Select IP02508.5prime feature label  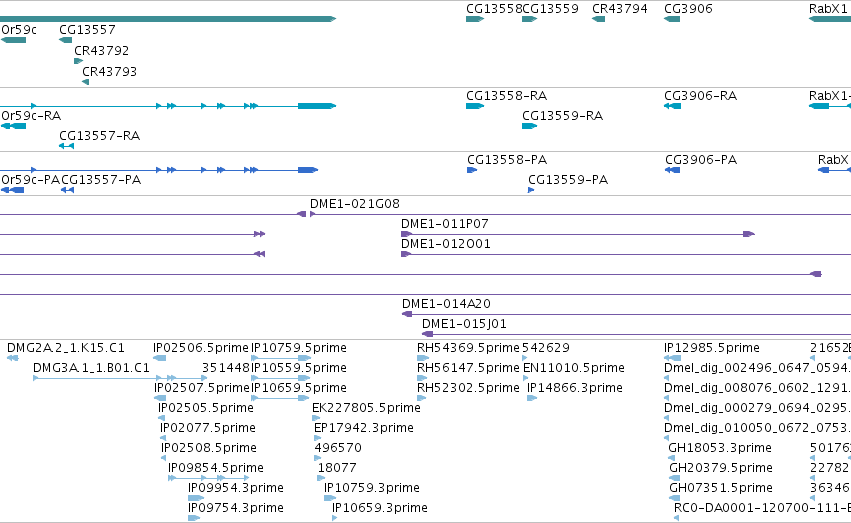coord(209,448)
